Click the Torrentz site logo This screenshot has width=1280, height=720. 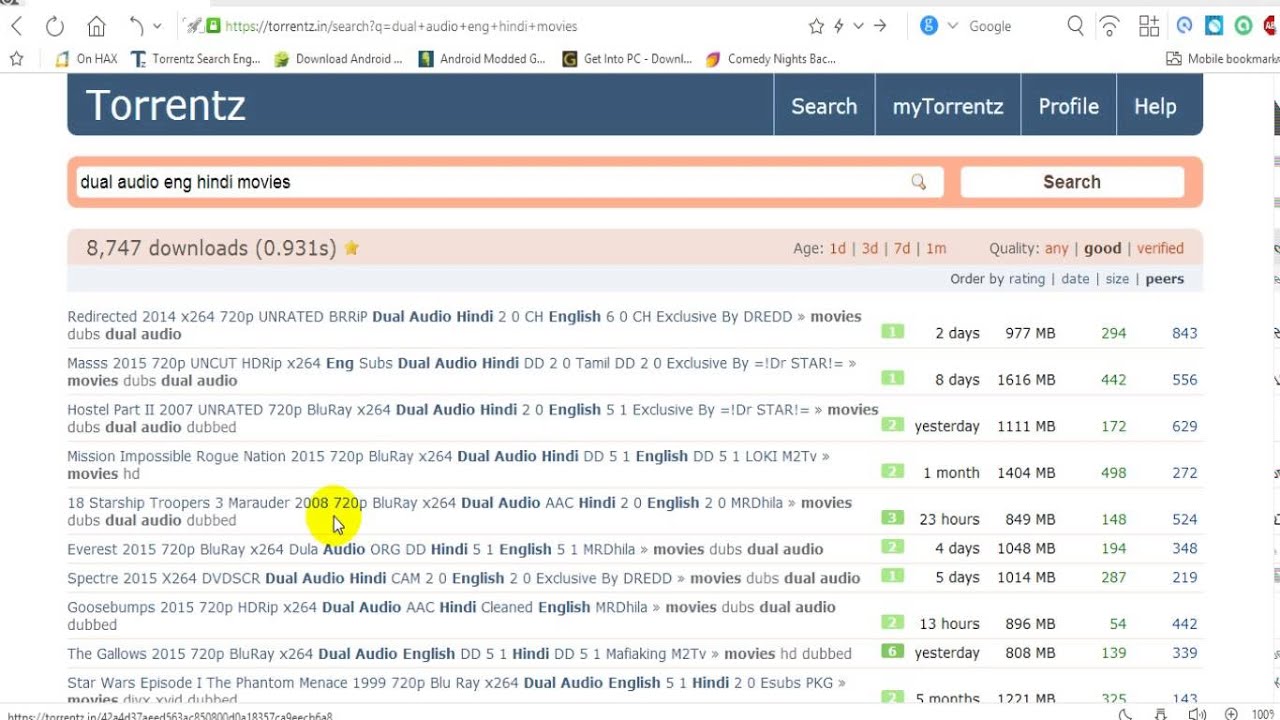[166, 105]
